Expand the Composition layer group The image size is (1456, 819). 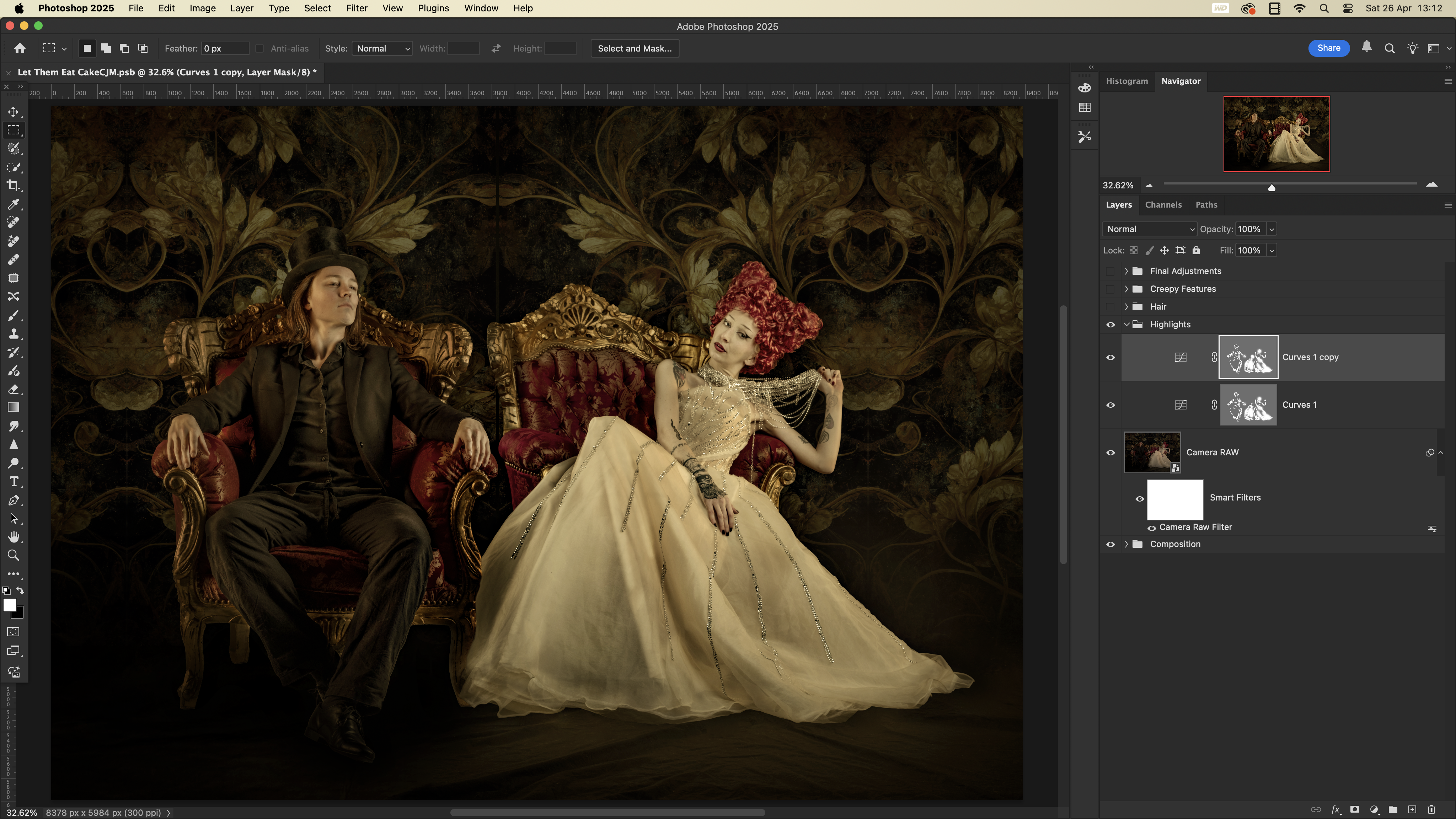1126,544
